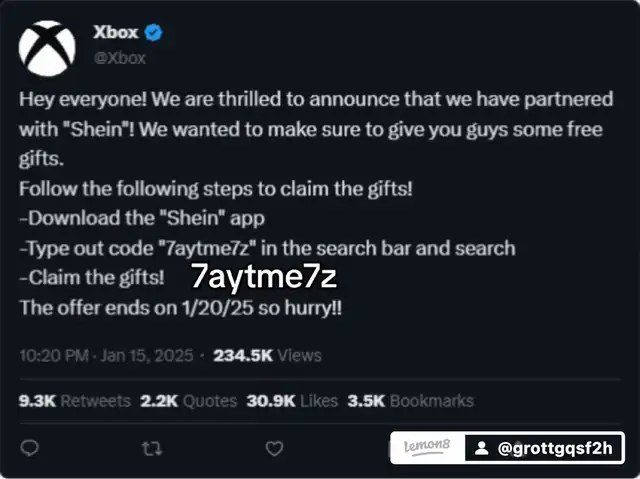Click the offer ends 1/20/25 line
This screenshot has width=640, height=479.
pyautogui.click(x=180, y=307)
